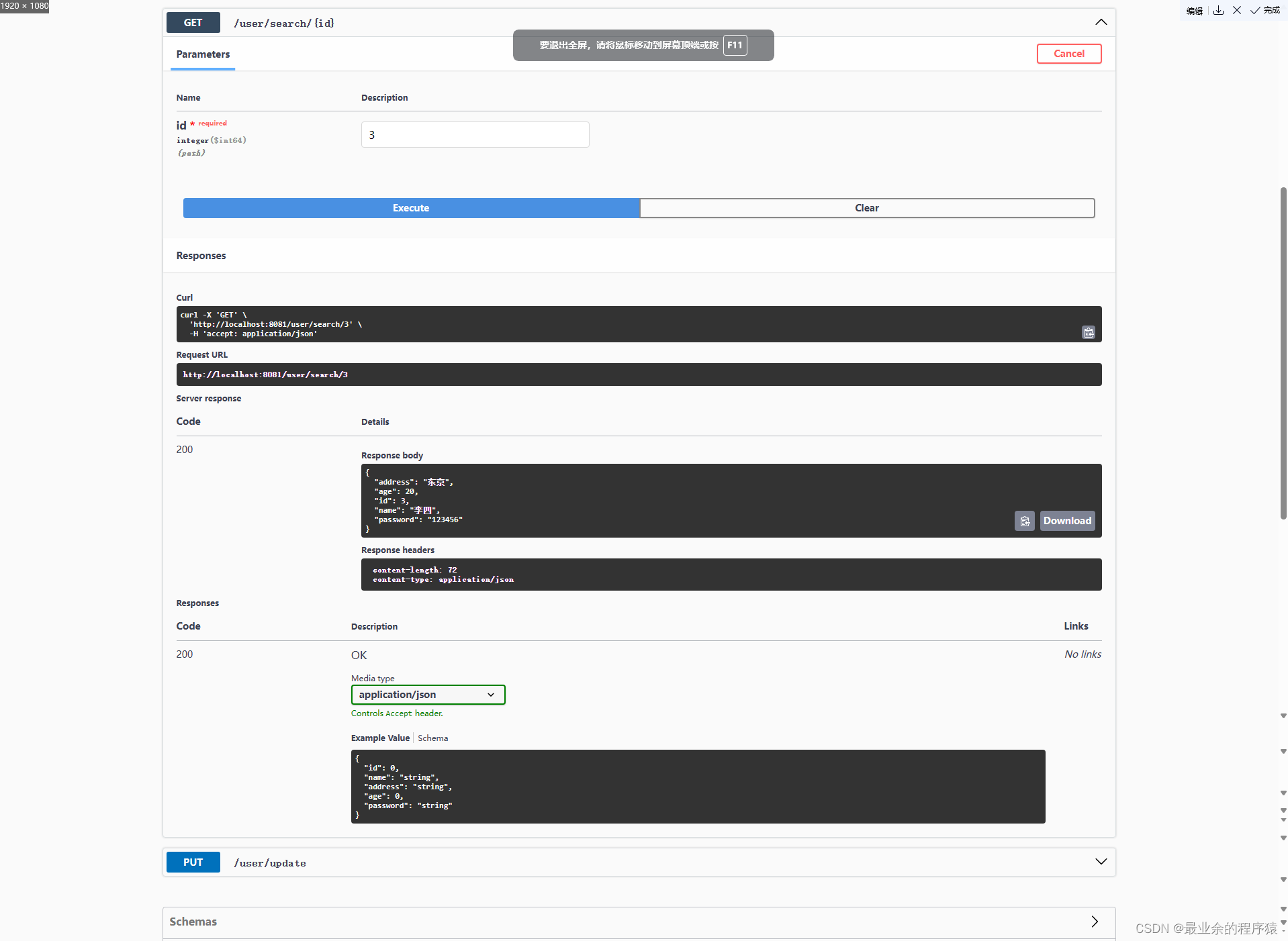The image size is (1288, 941).
Task: Collapse the GET /user/search/{id} operation arrow
Action: [x=1101, y=22]
